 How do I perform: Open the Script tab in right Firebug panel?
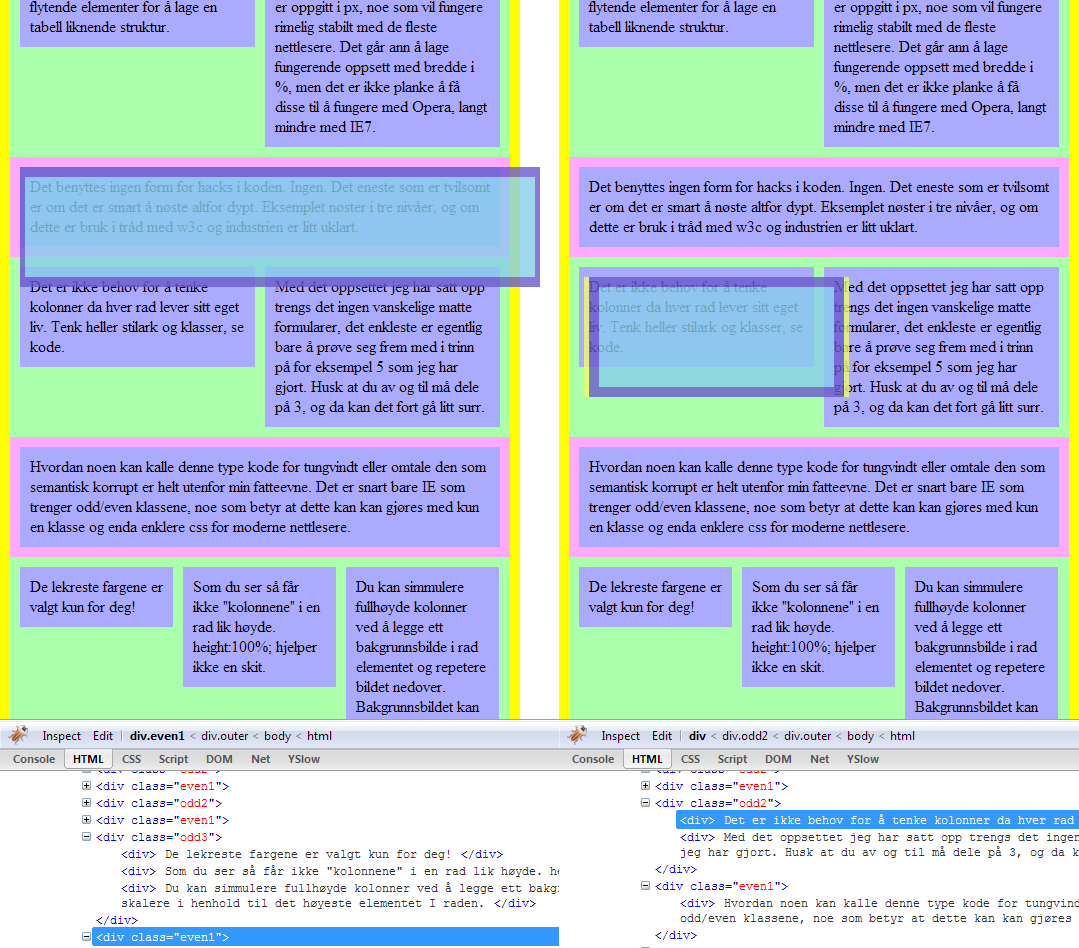(732, 759)
